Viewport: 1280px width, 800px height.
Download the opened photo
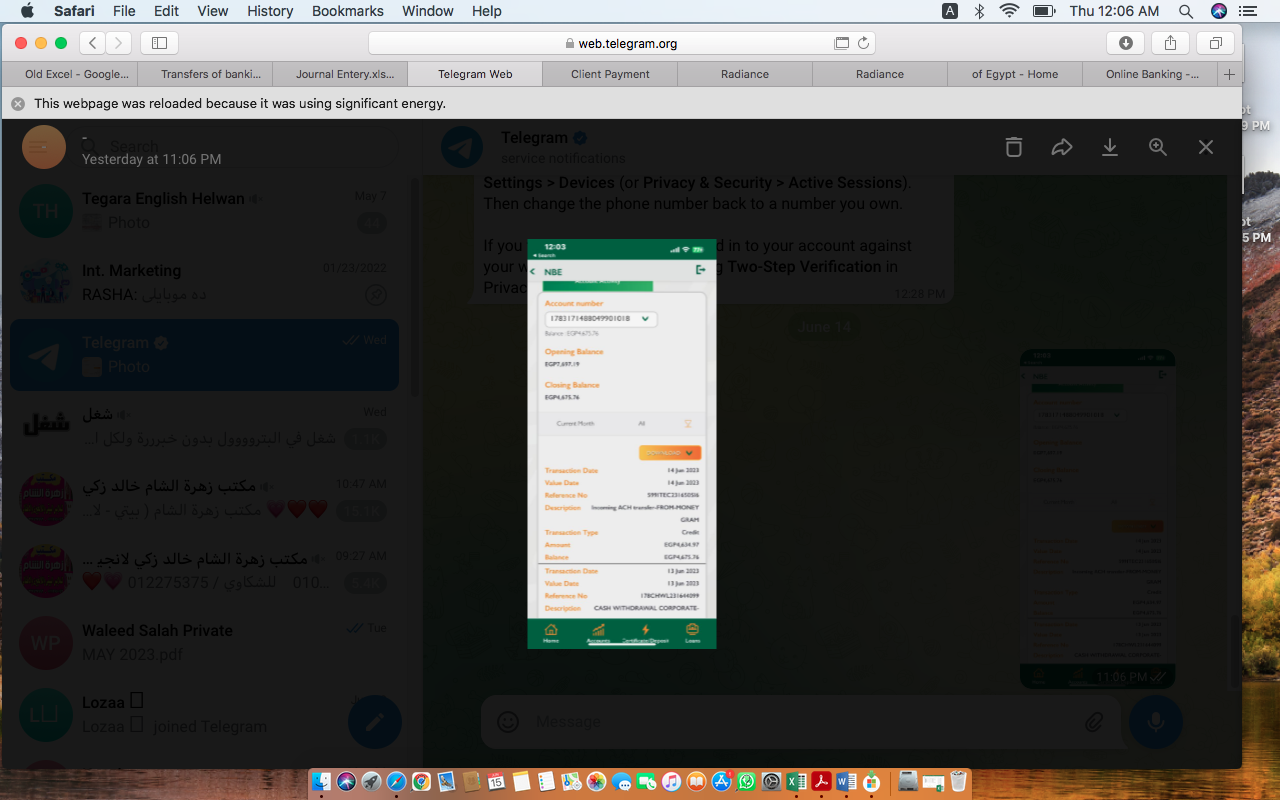(1110, 147)
